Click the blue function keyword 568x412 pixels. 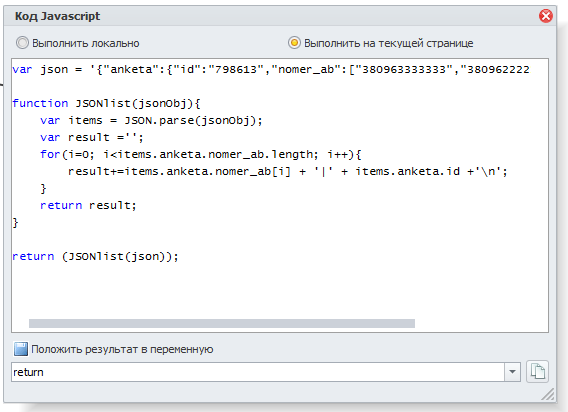pos(40,103)
